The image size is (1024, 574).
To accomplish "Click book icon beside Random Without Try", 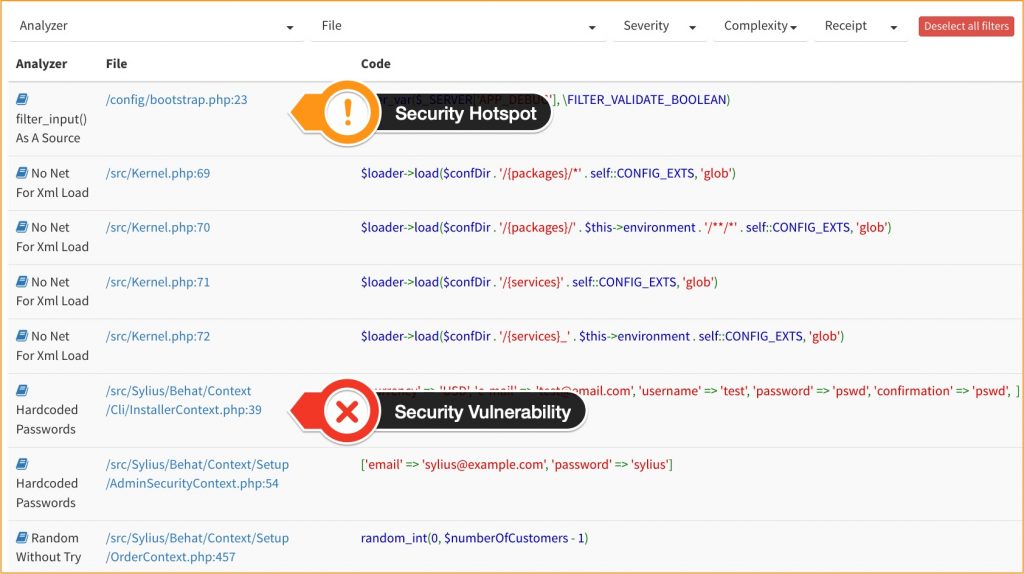I will [22, 538].
